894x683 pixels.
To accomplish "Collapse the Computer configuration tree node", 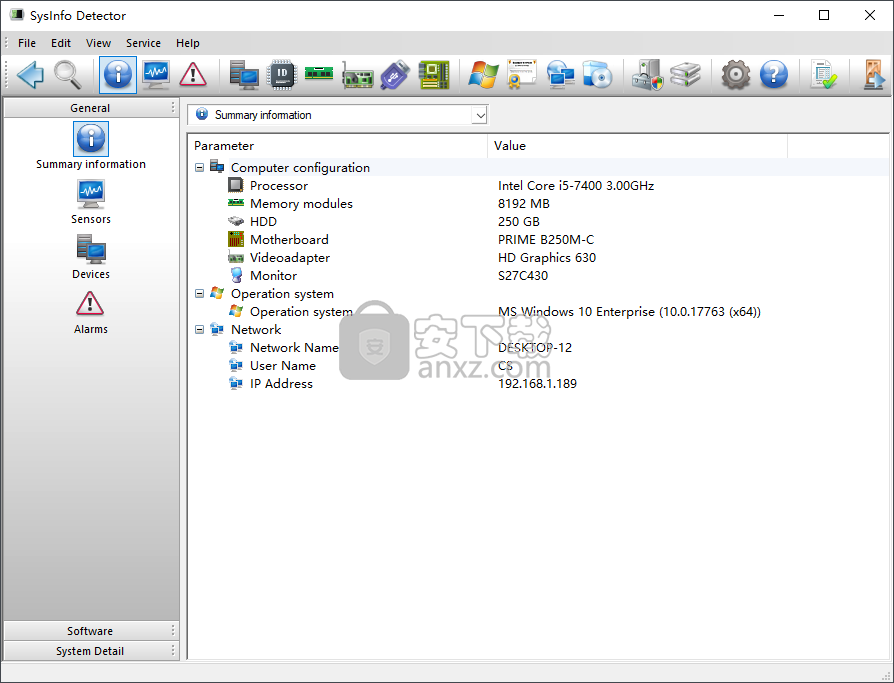I will [x=200, y=168].
